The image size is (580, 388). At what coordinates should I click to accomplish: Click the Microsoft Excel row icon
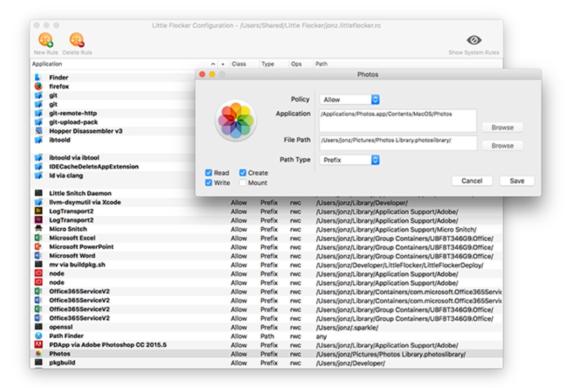tap(38, 238)
